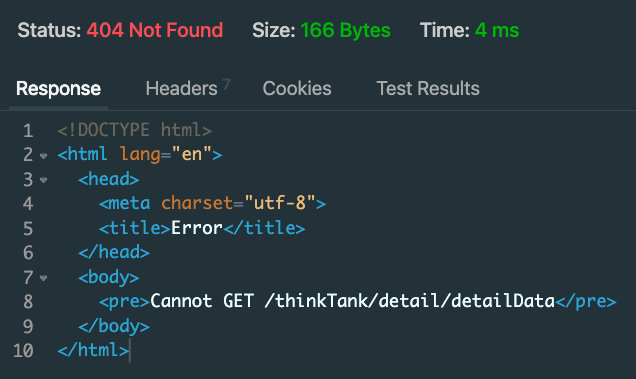The width and height of the screenshot is (636, 379).
Task: Click the 'Status:' label
Action: pos(49,30)
